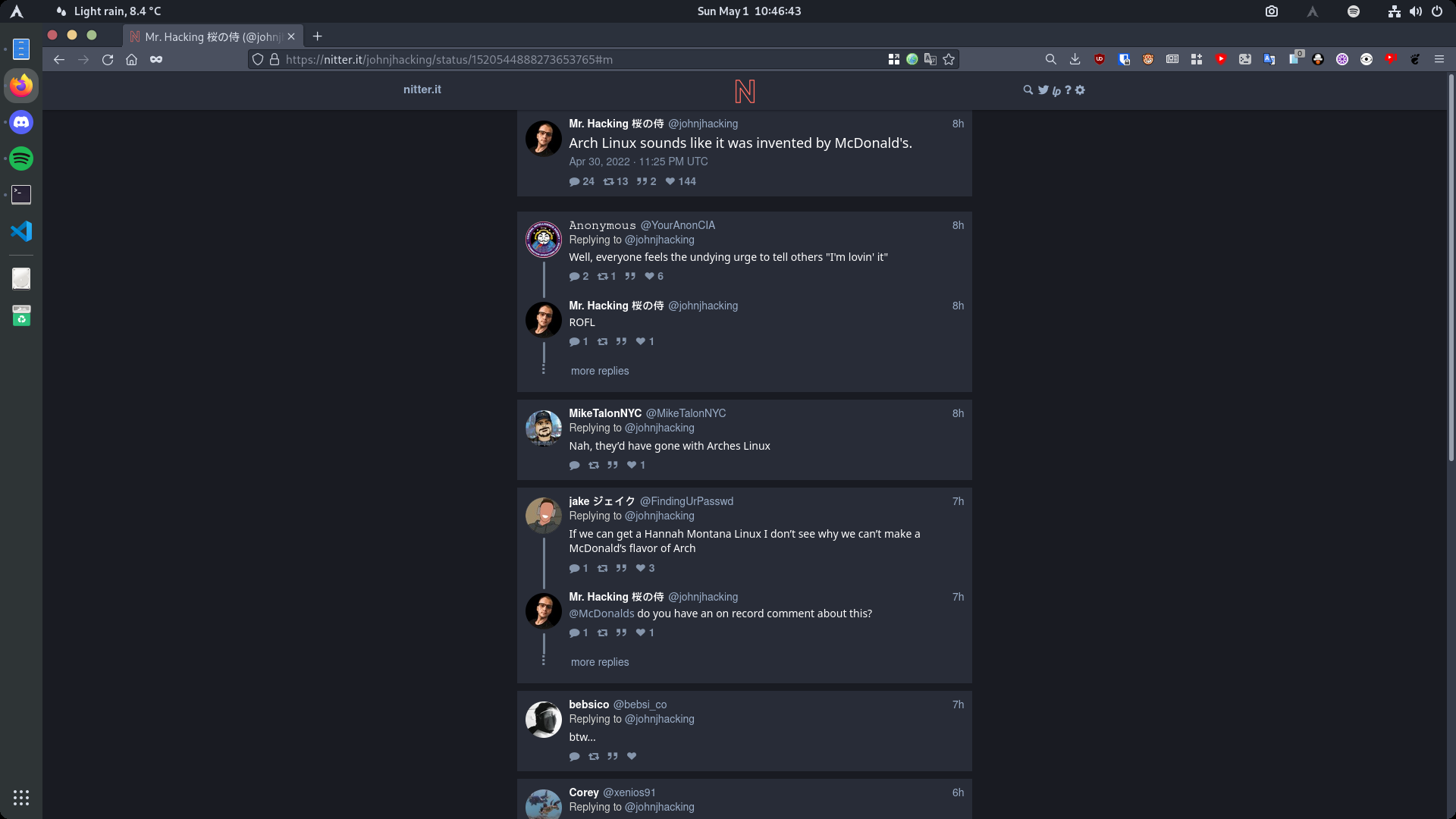Expand more replies under ROFL reply

(599, 371)
